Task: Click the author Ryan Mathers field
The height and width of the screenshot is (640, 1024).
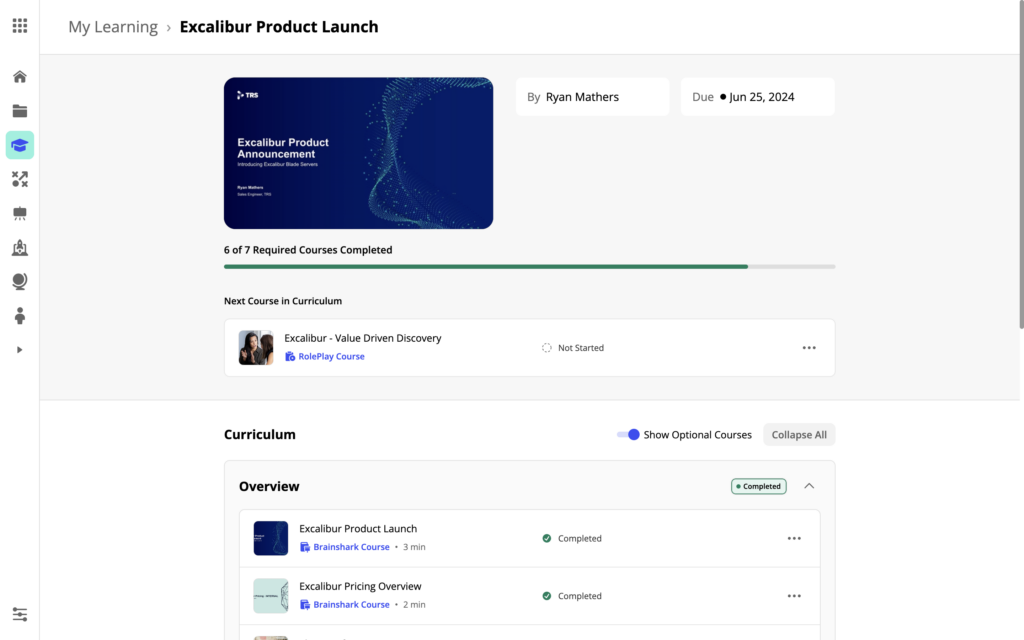Action: coord(592,97)
